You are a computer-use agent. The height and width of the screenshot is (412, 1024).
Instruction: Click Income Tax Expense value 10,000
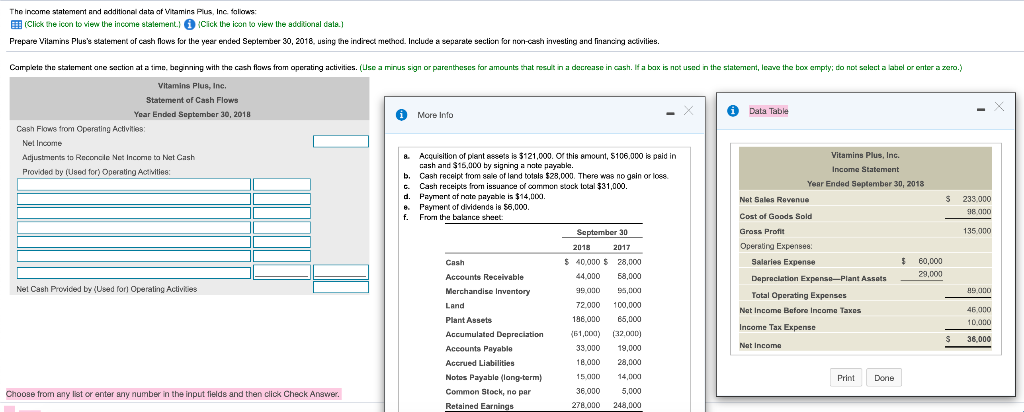tap(979, 323)
